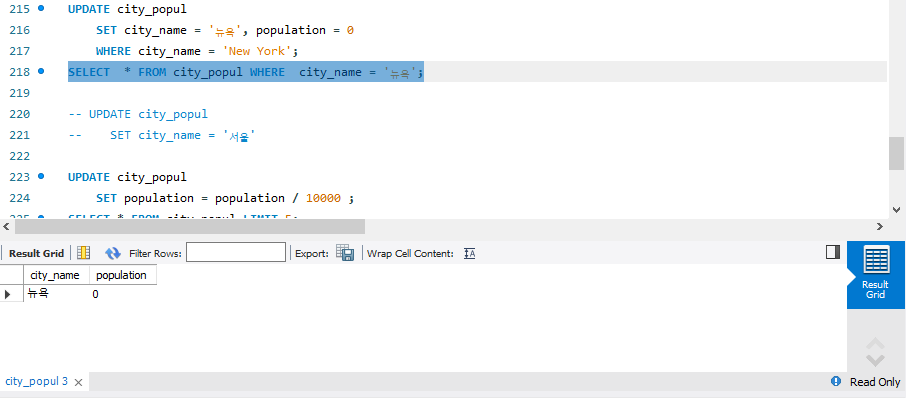Open the Result Grid side panel button

875,275
